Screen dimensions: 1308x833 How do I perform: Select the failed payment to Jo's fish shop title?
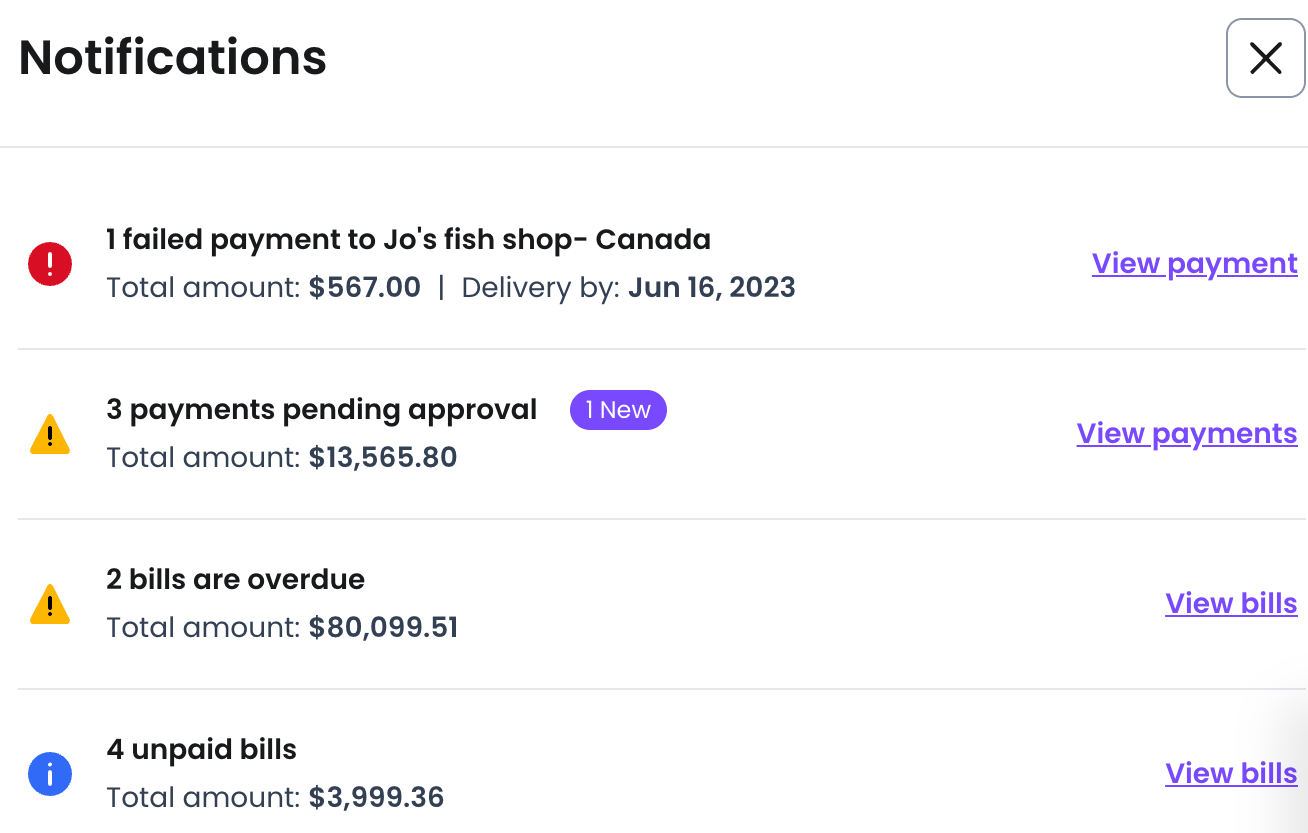(x=408, y=240)
